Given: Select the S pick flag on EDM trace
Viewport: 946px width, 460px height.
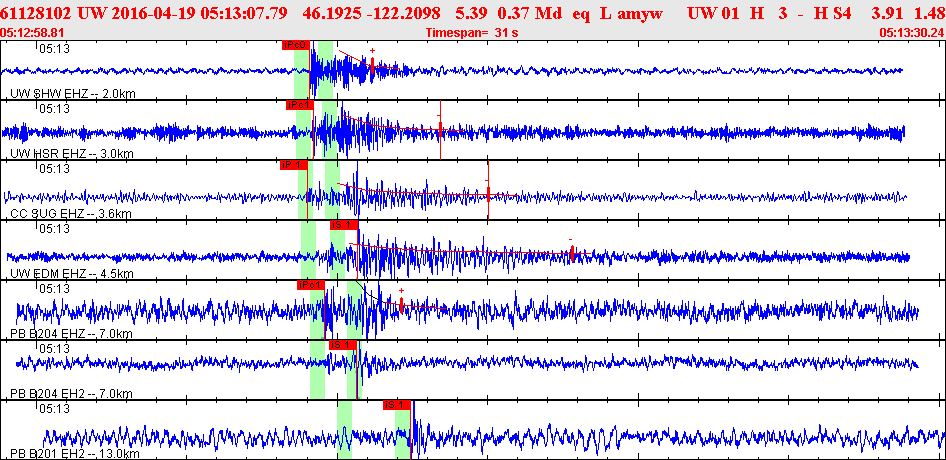Looking at the screenshot, I should pos(343,225).
